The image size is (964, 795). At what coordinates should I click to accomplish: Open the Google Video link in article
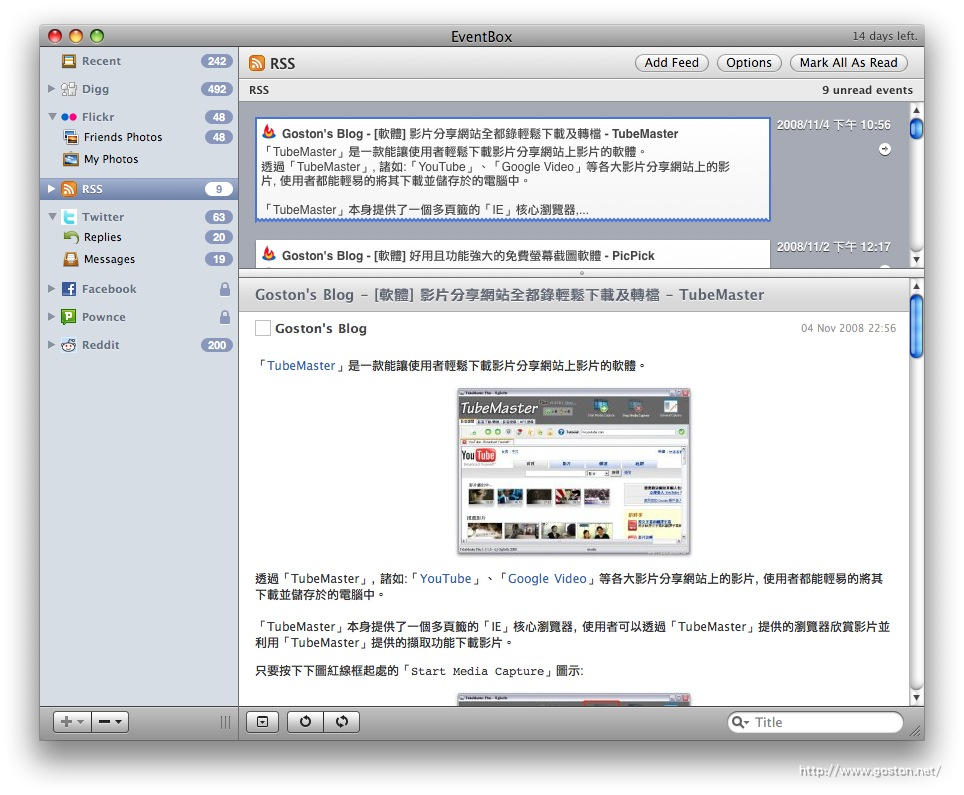547,579
